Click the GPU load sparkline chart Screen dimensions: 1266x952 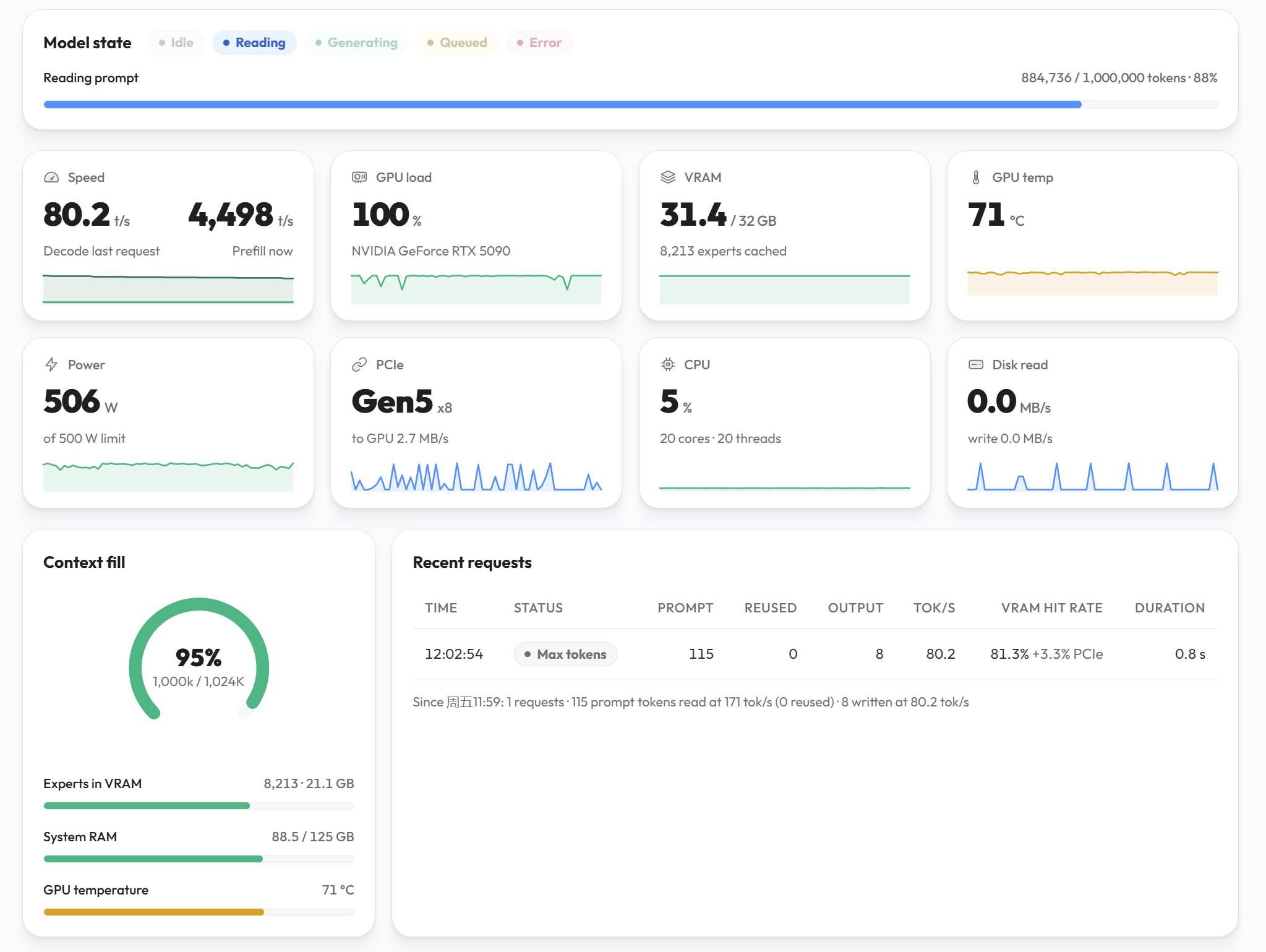(x=476, y=288)
